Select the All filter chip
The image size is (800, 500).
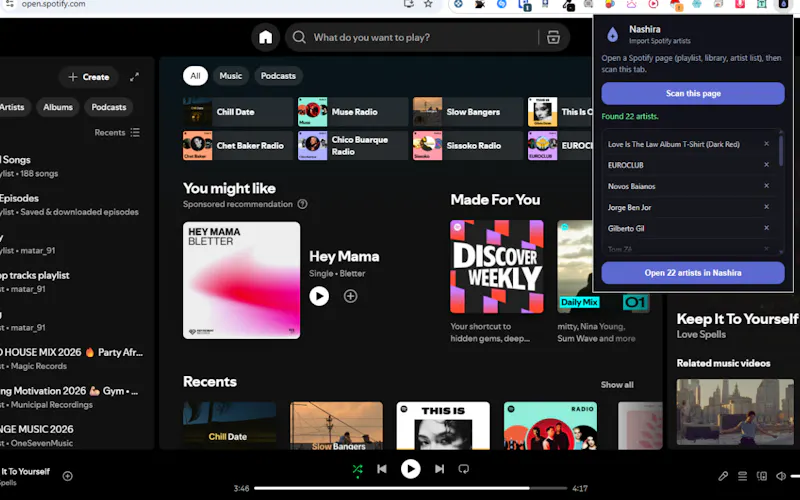(195, 76)
